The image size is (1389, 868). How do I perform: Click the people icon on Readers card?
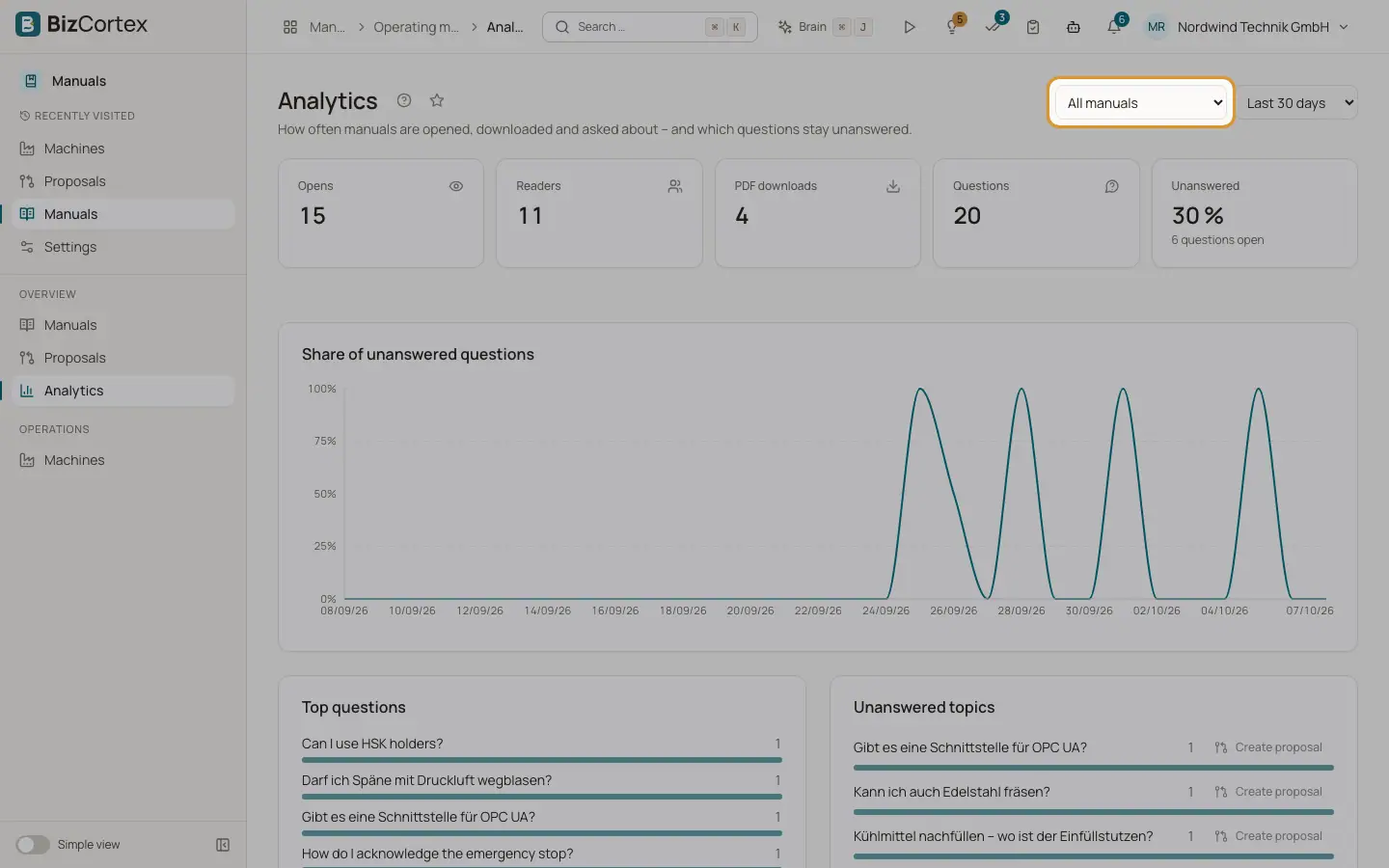click(675, 186)
